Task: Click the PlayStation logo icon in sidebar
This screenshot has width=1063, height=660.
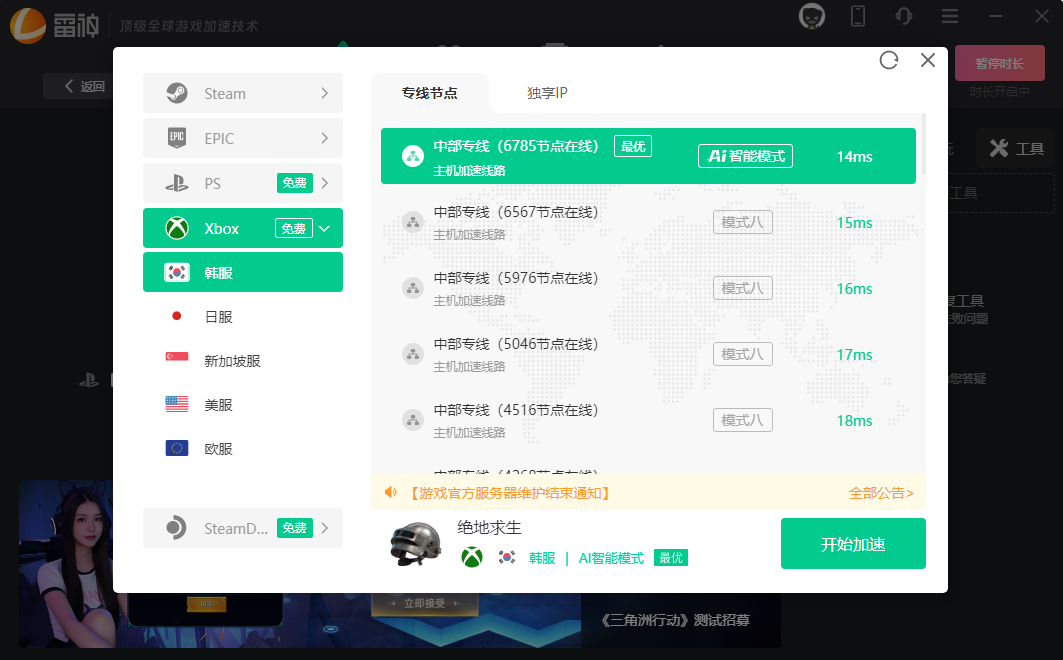Action: click(x=177, y=183)
